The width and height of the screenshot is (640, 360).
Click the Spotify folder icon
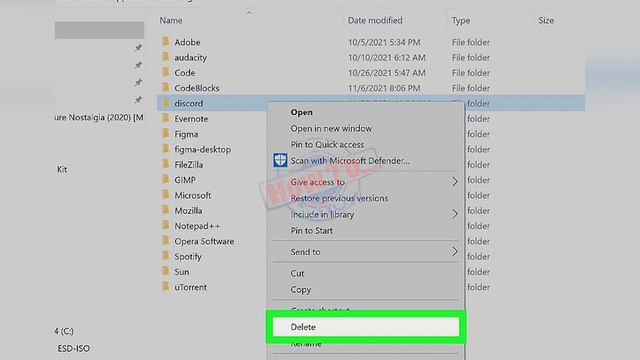coord(165,256)
